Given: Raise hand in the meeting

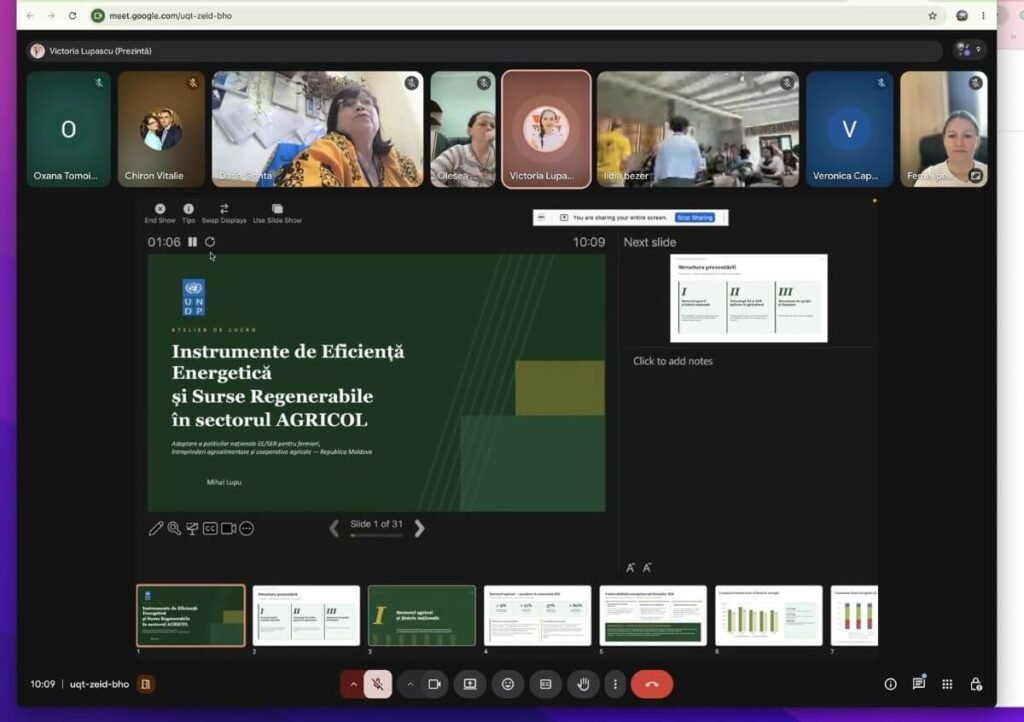Looking at the screenshot, I should [583, 684].
